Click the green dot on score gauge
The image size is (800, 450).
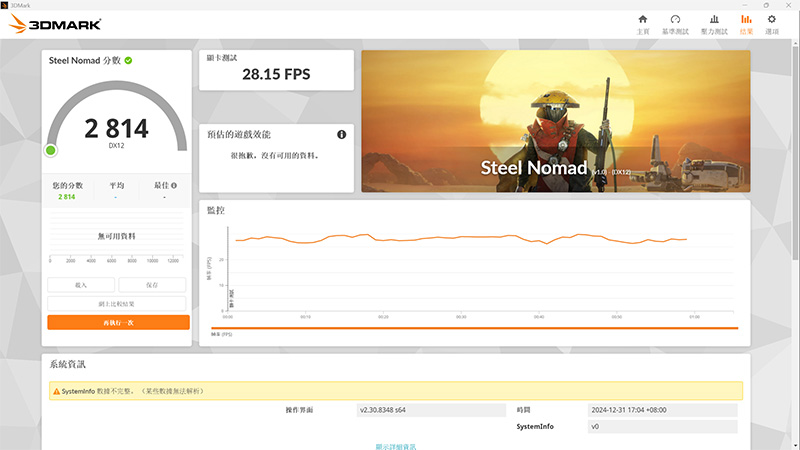(51, 150)
